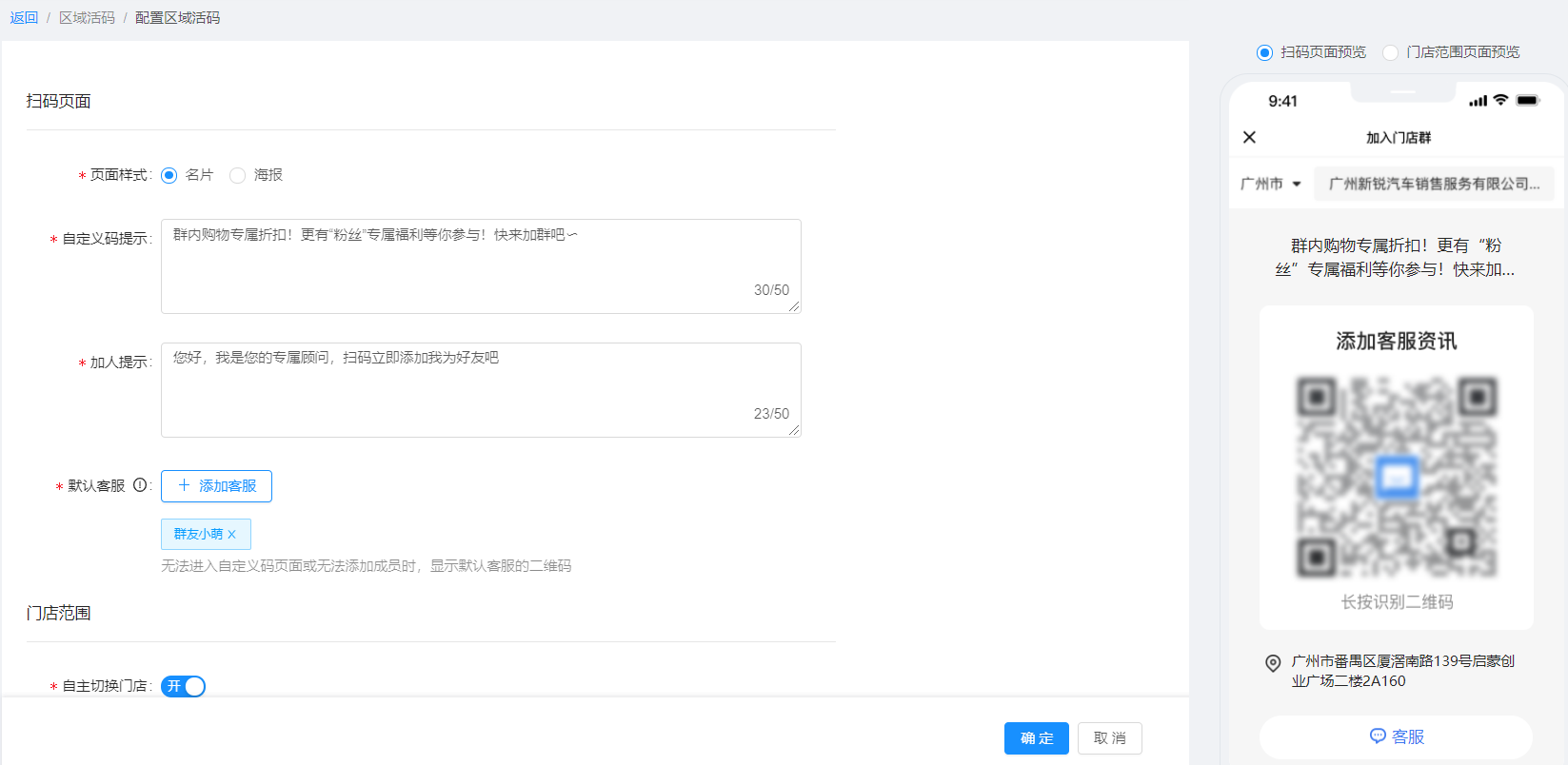The width and height of the screenshot is (1568, 765).
Task: Open the 广州市 city dropdown in preview
Action: [1271, 184]
